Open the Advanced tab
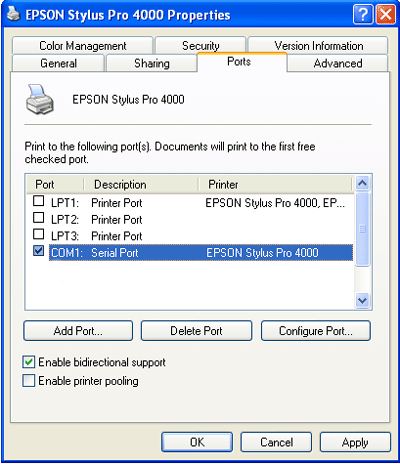The height and width of the screenshot is (464, 400). pos(338,63)
